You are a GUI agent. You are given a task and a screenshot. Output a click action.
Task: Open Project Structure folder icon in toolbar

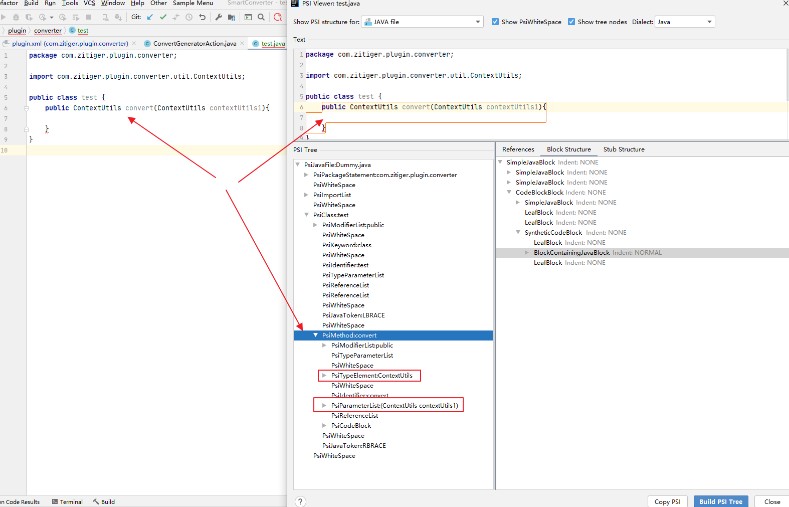pyautogui.click(x=231, y=17)
